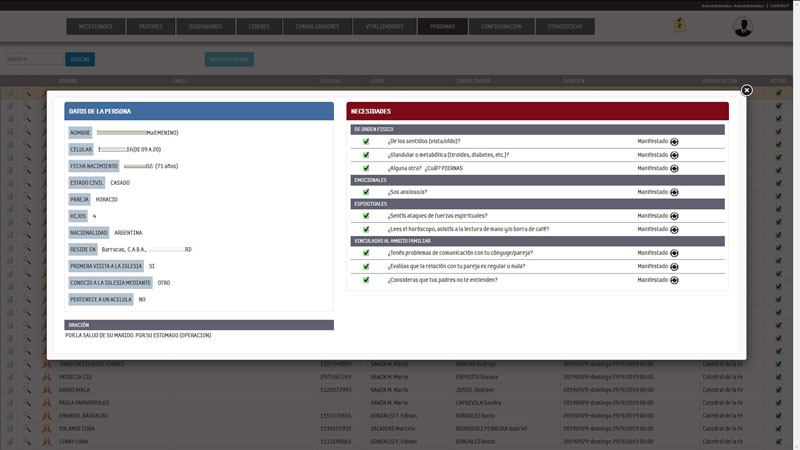Click the Nueva Persona button

229,59
